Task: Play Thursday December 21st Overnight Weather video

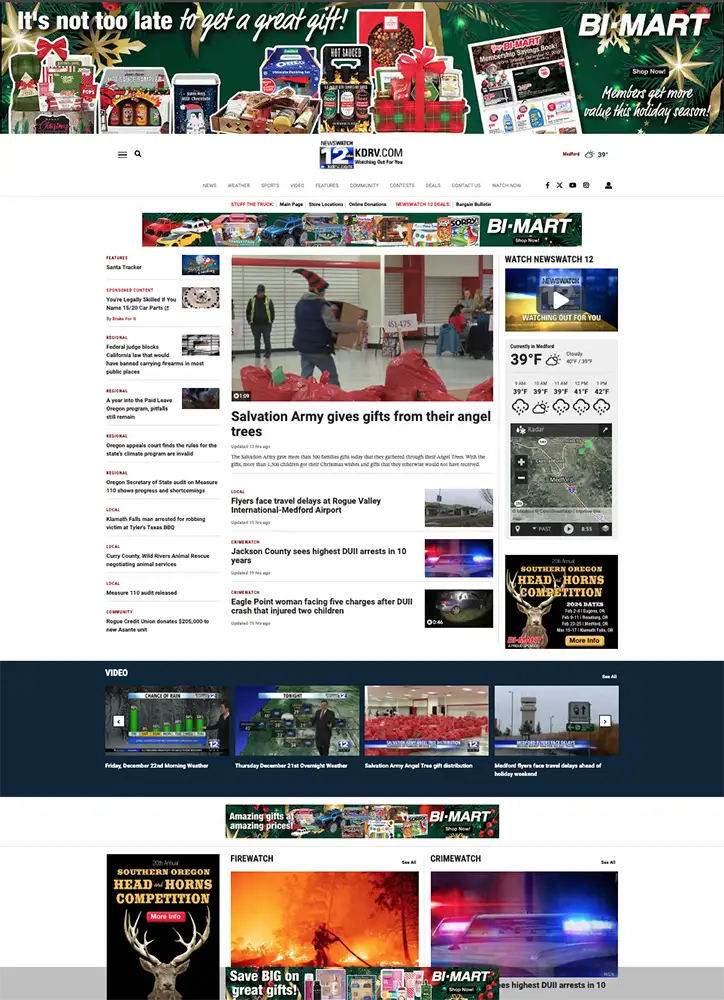Action: 297,721
